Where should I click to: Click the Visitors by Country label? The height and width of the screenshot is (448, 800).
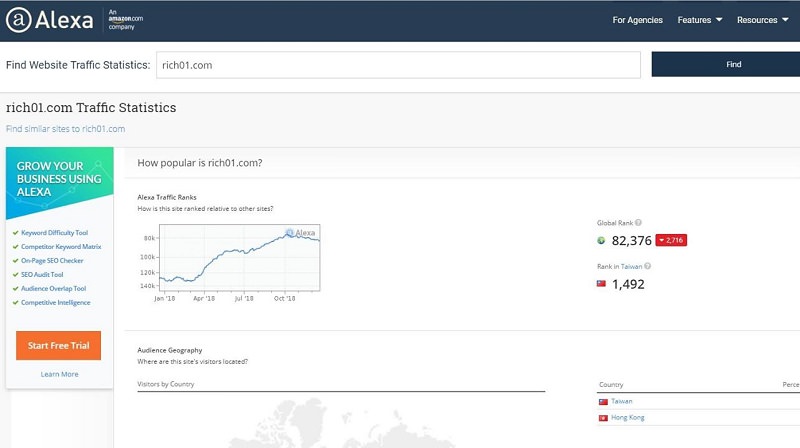[166, 384]
